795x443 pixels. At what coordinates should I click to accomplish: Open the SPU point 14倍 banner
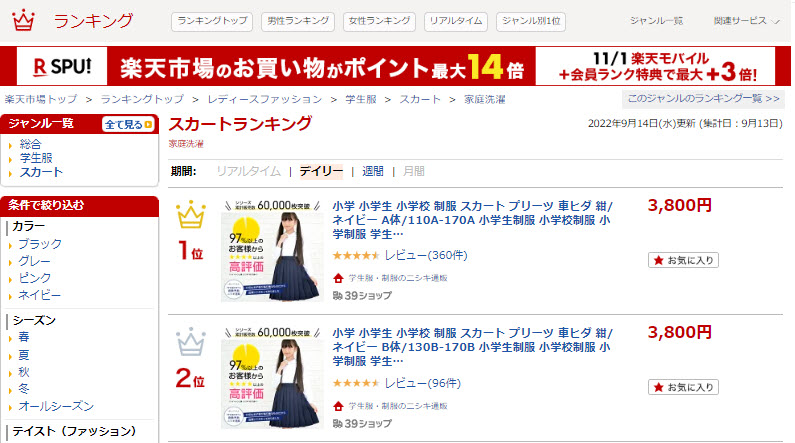click(395, 66)
